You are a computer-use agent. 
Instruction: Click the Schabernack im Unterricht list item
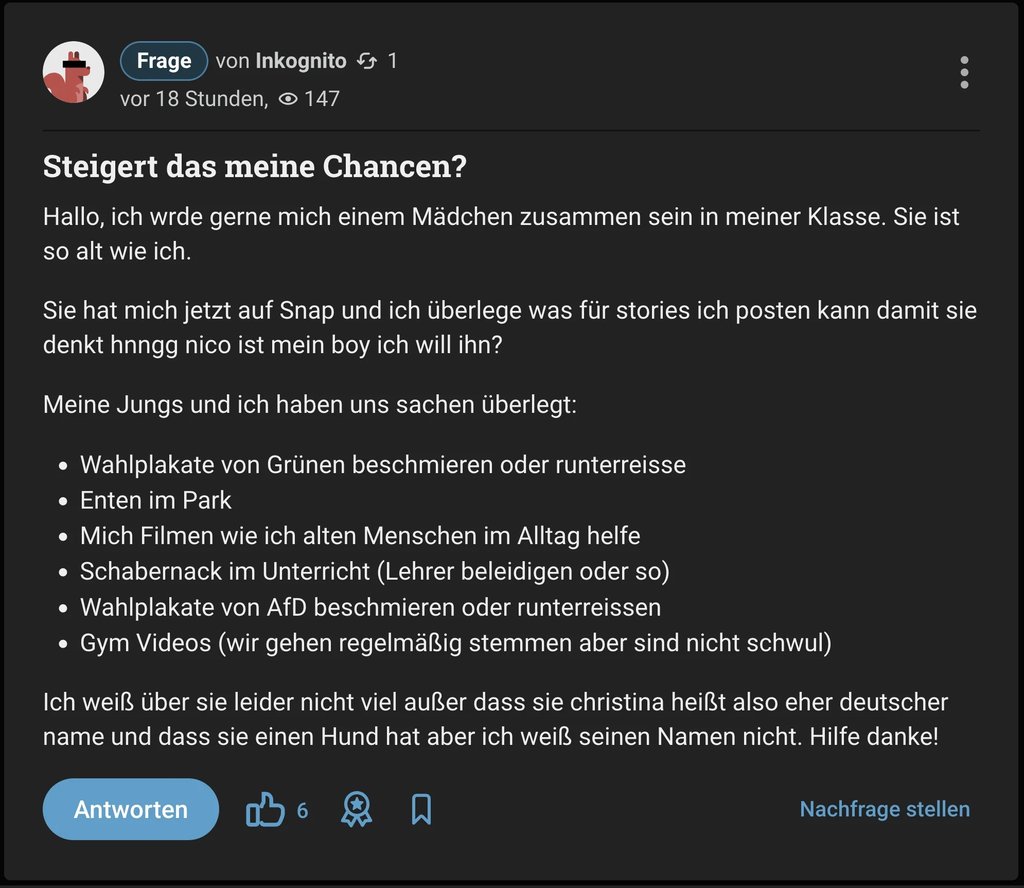[374, 571]
